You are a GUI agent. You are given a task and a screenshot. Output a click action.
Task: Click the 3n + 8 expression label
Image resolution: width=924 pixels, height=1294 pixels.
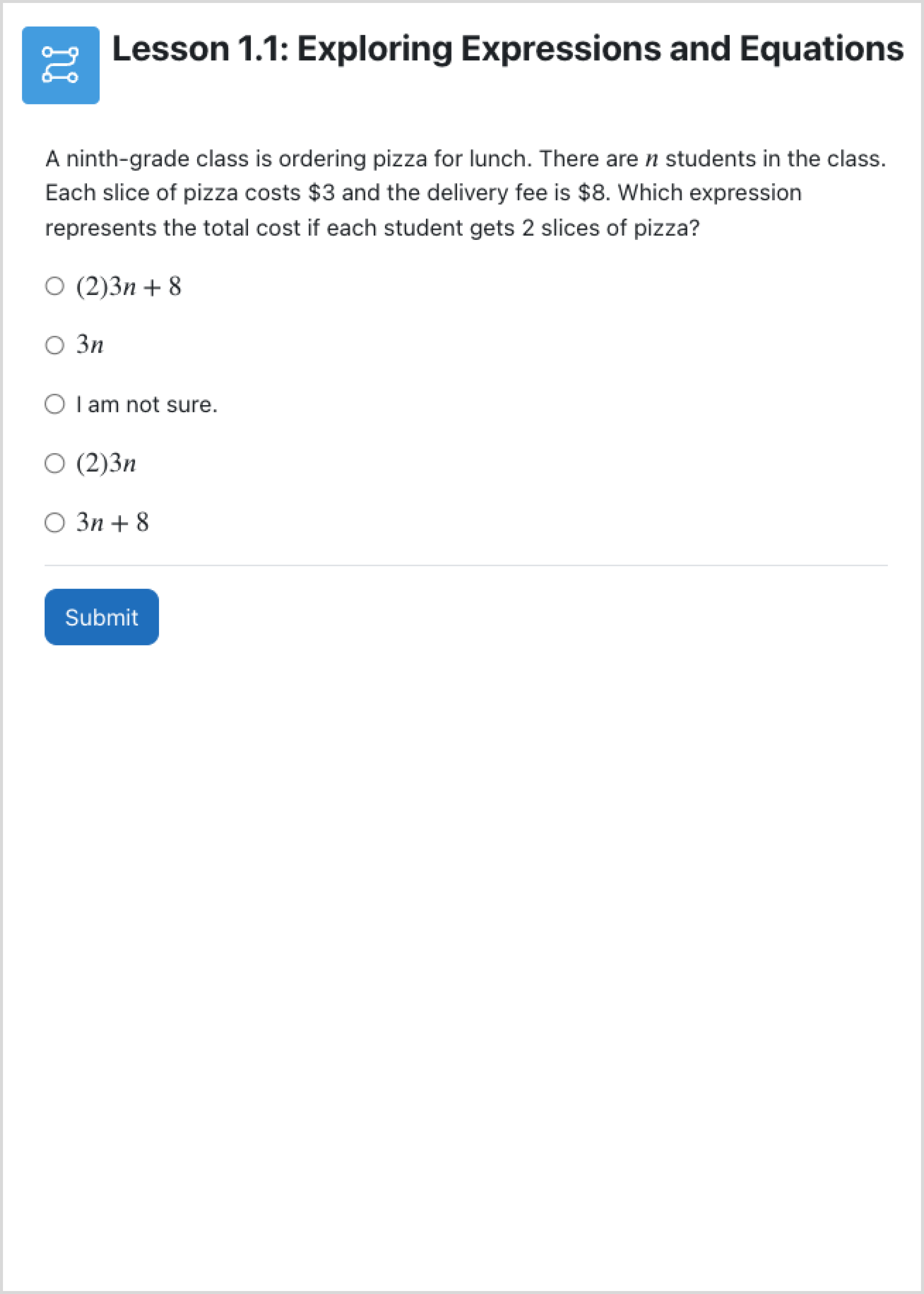tap(113, 522)
